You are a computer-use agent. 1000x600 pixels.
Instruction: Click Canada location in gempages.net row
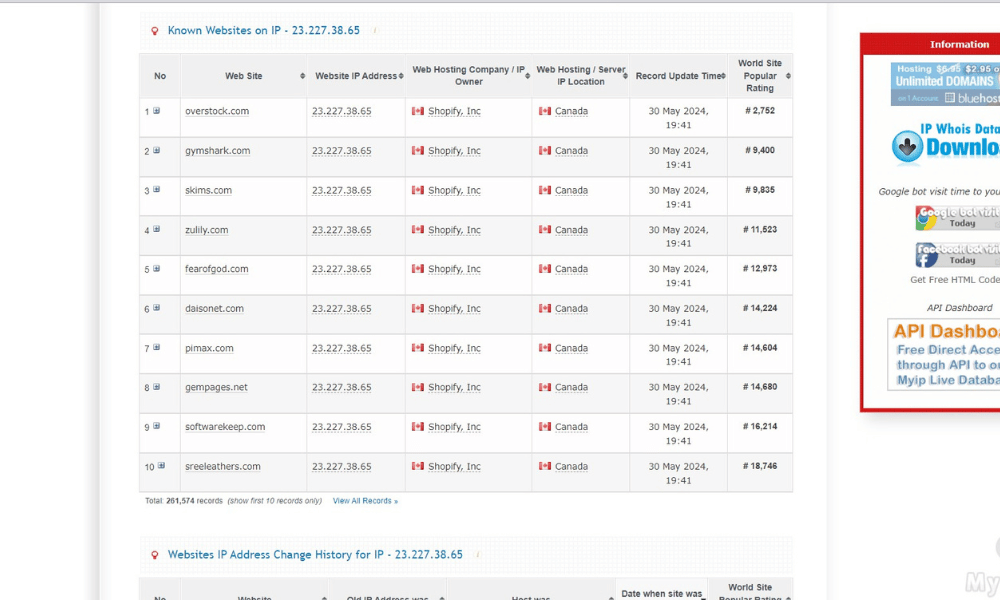[x=571, y=387]
